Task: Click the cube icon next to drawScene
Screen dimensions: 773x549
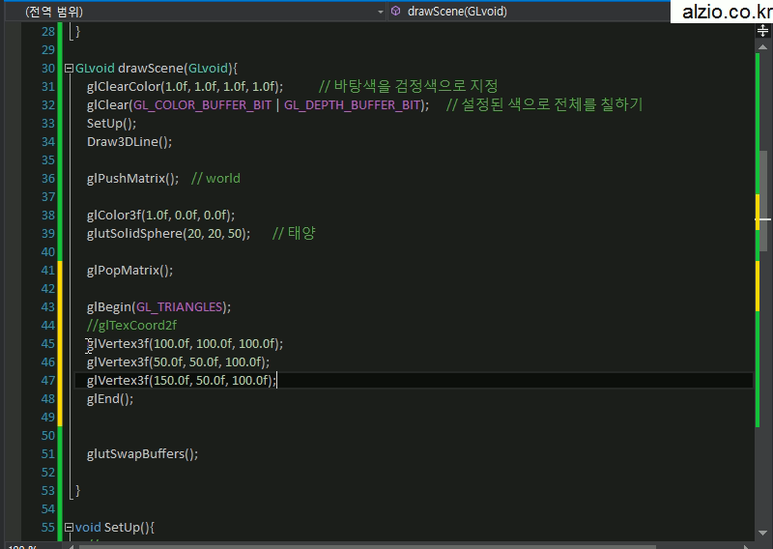Action: pos(395,11)
